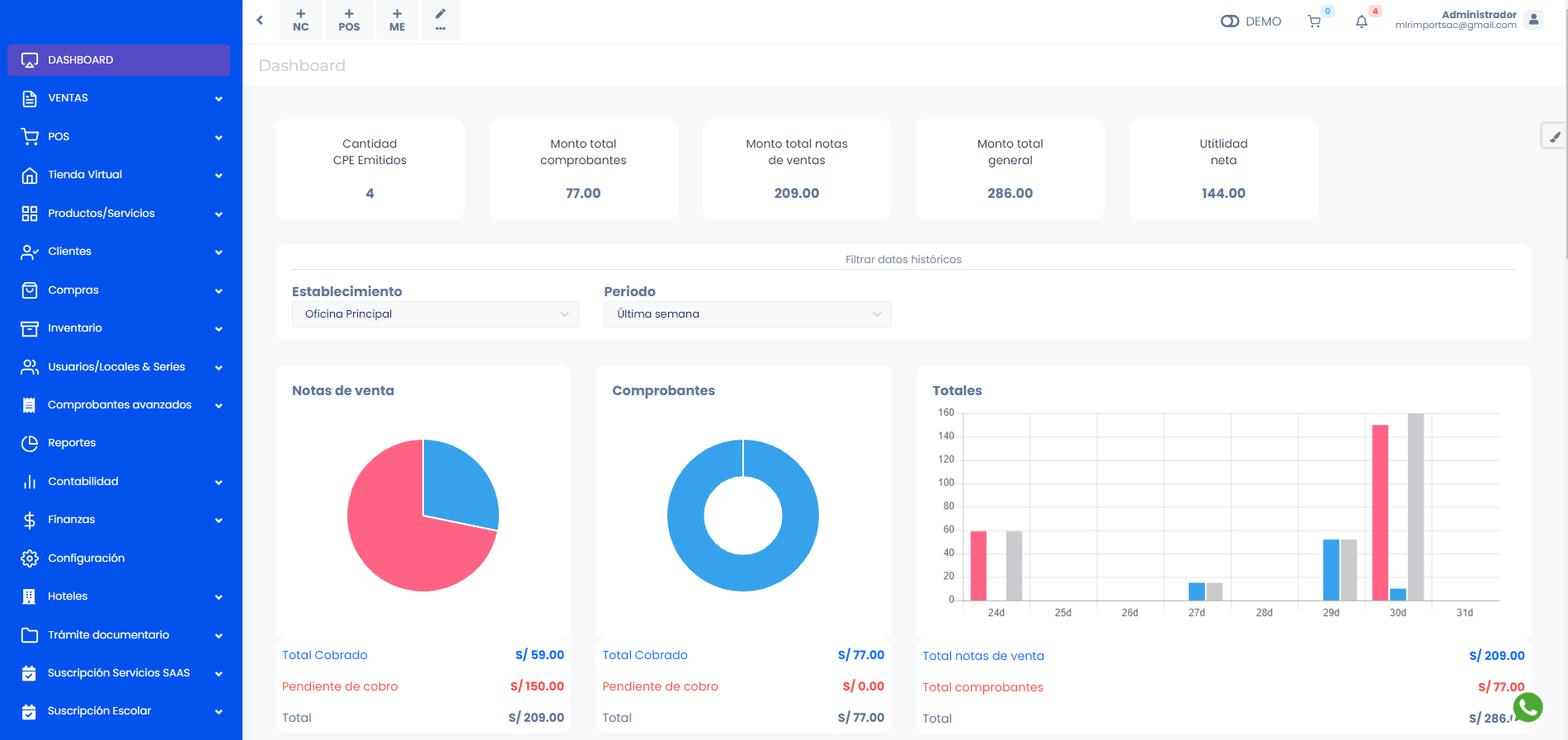Click the Clientes user-check icon
1568x740 pixels.
30,252
